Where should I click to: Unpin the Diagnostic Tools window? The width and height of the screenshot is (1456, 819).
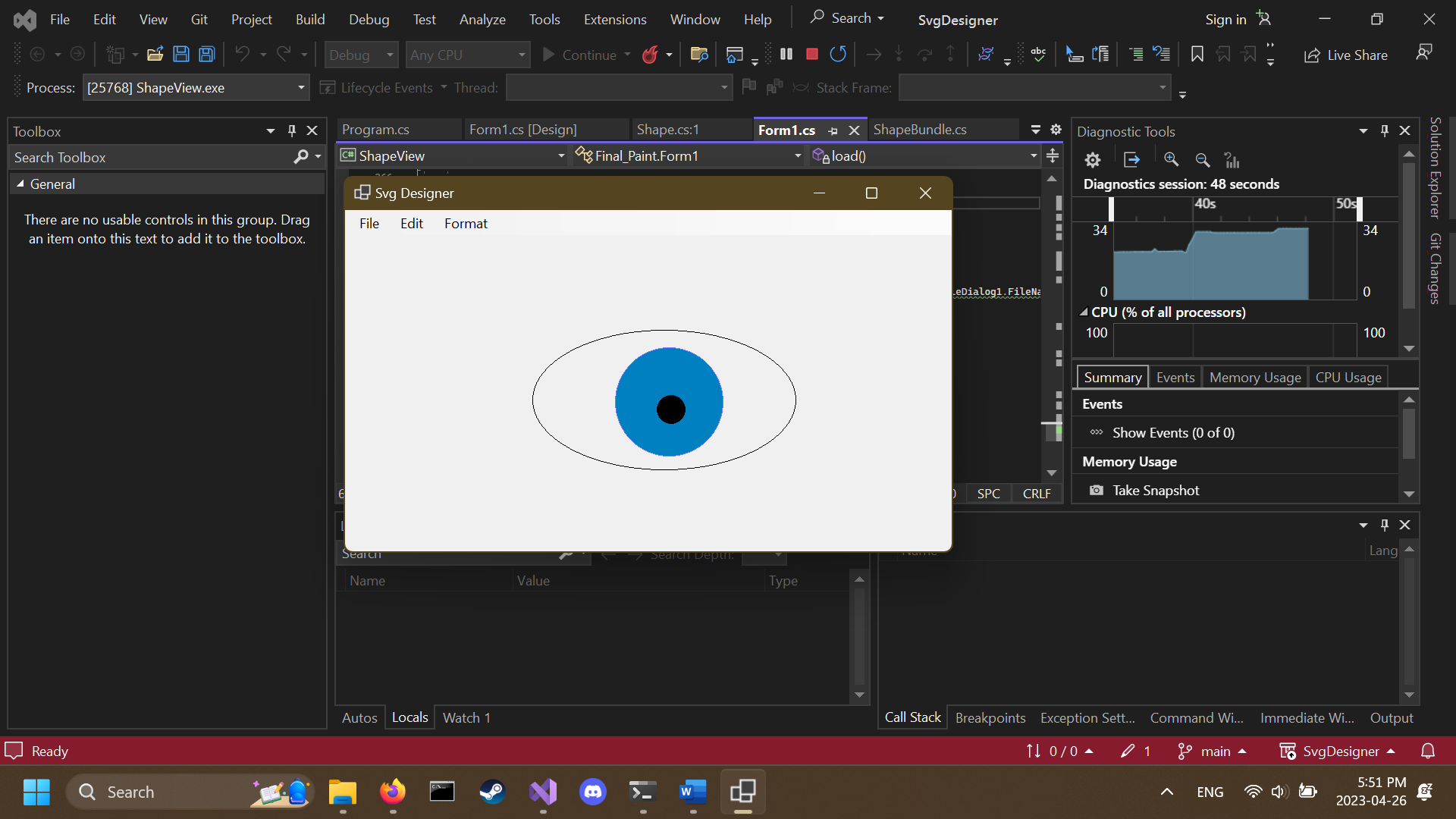(x=1384, y=130)
